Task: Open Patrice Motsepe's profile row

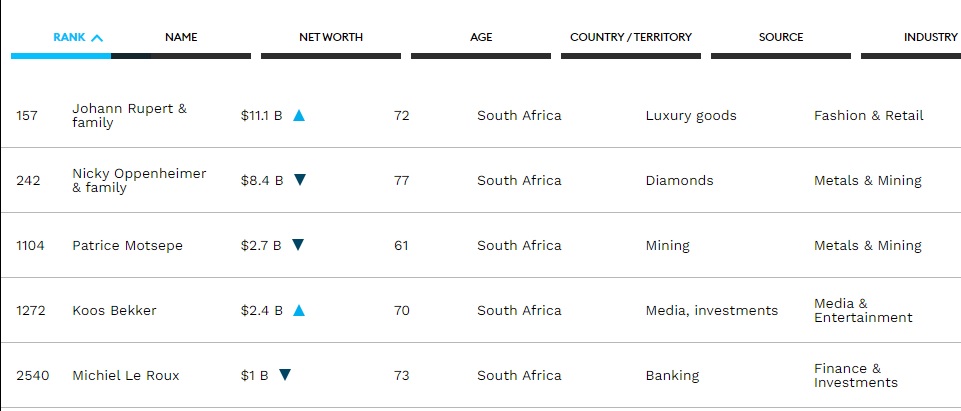Action: coord(127,246)
